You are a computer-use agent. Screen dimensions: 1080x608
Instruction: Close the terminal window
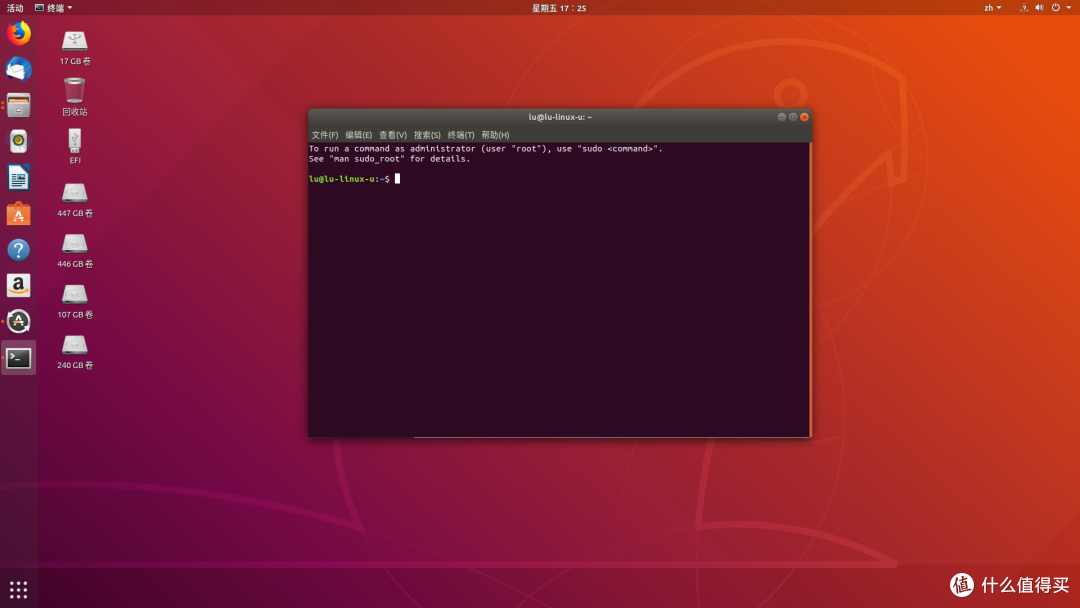tap(804, 117)
